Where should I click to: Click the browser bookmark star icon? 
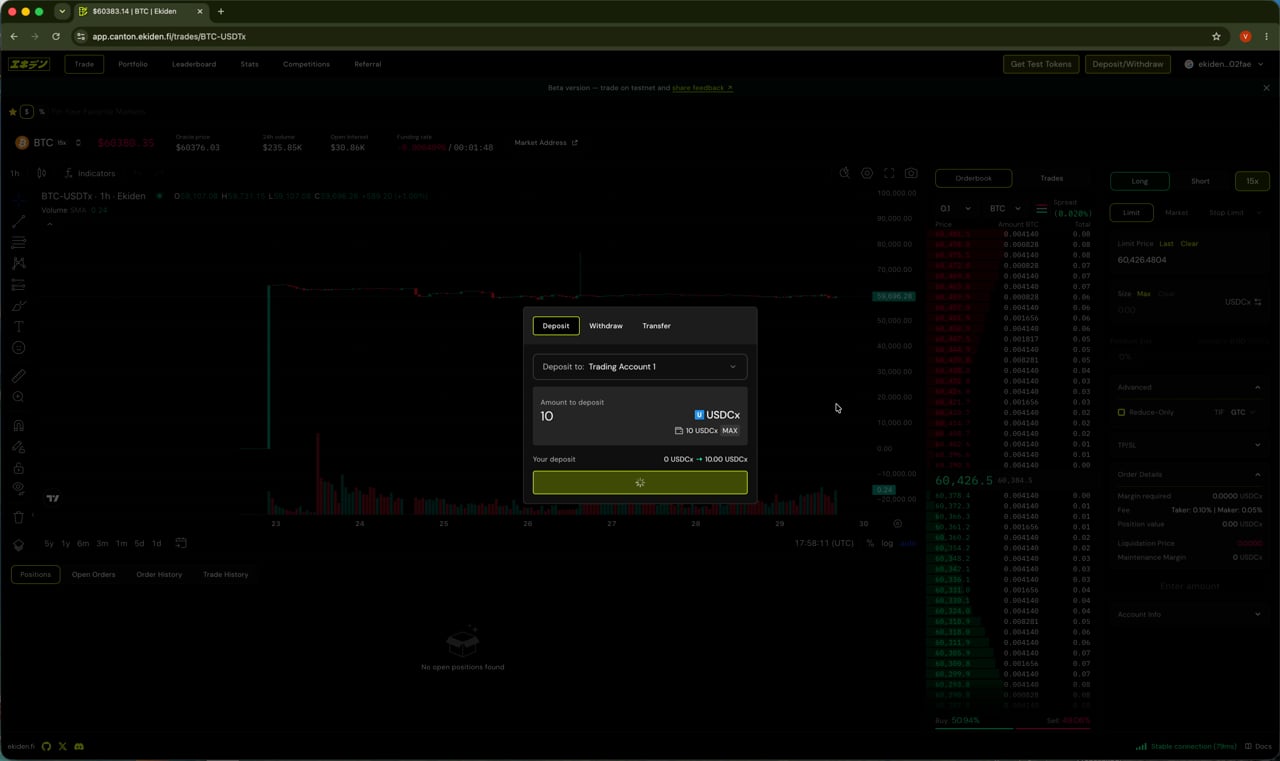coord(1216,36)
